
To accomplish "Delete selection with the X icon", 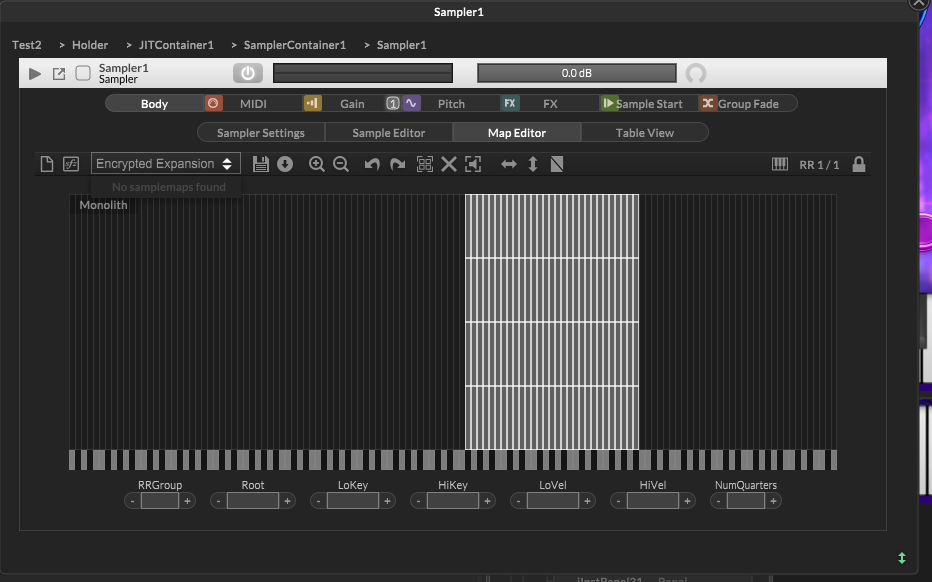I will tap(449, 164).
